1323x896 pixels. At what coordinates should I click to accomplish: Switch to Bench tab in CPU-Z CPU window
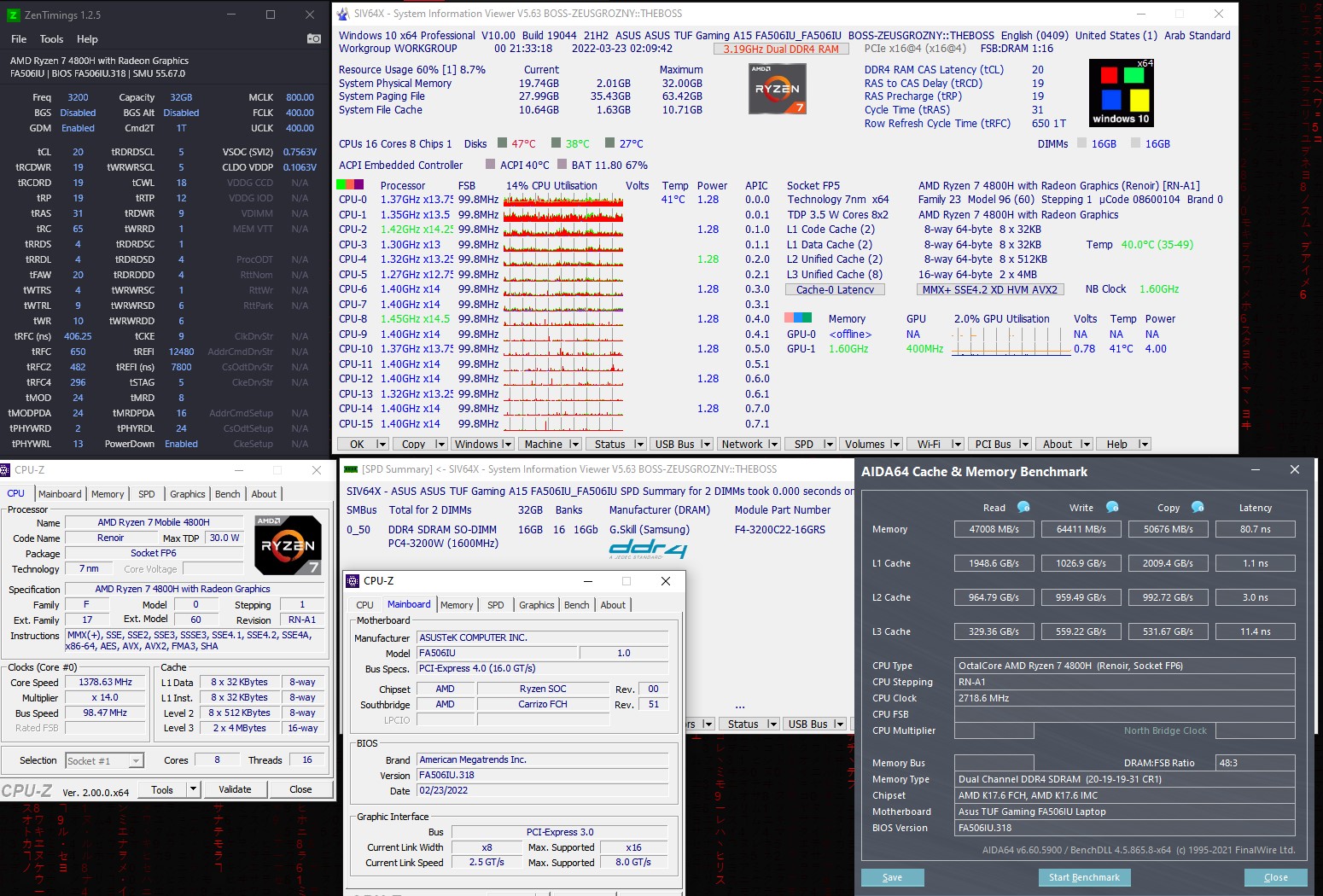point(228,494)
